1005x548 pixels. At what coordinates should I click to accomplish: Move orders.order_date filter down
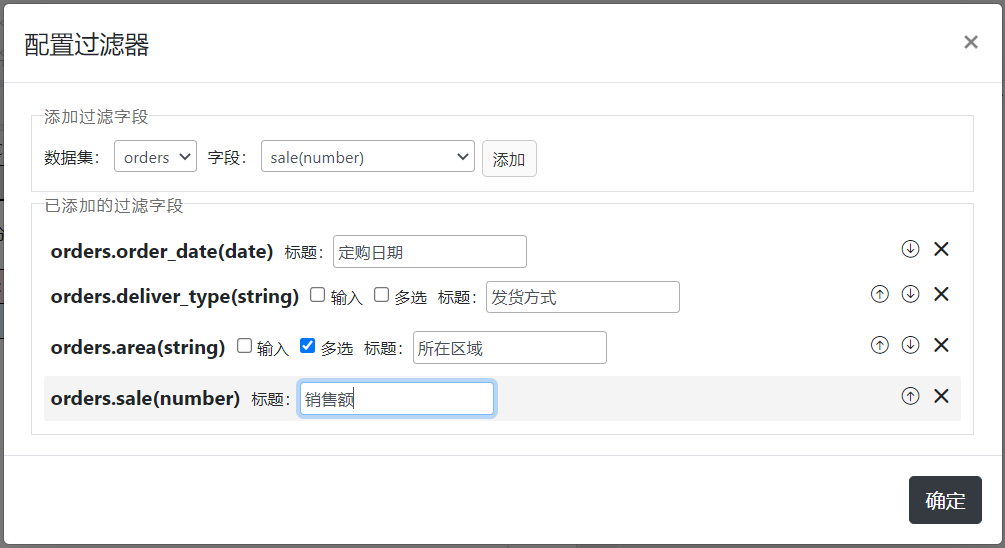pyautogui.click(x=910, y=249)
